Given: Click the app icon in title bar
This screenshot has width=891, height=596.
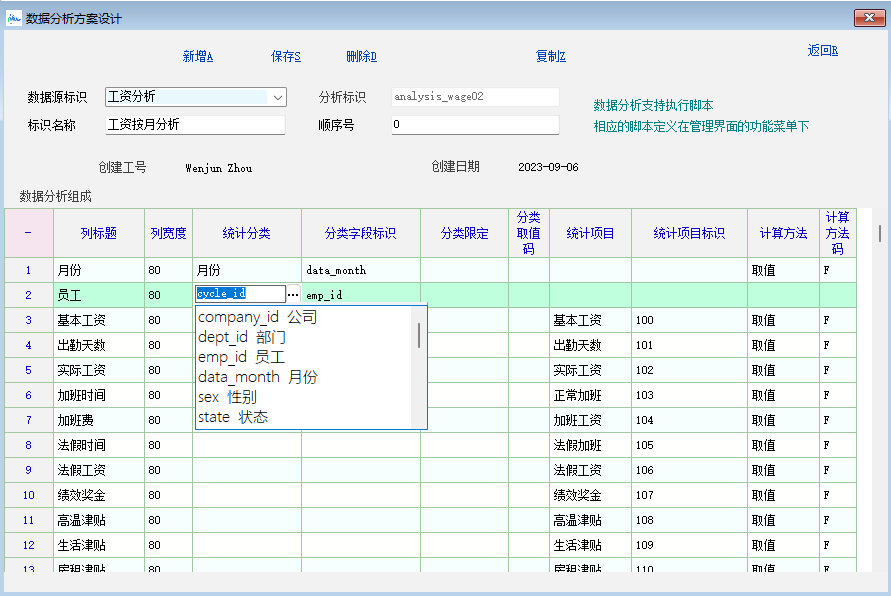Looking at the screenshot, I should 14,18.
